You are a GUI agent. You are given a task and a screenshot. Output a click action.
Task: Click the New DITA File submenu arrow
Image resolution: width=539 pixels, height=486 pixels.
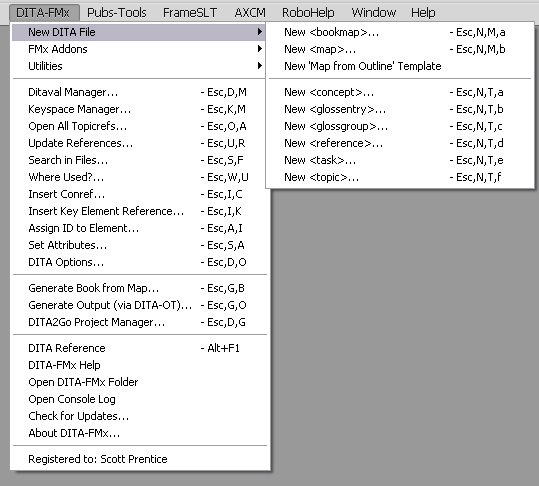260,32
